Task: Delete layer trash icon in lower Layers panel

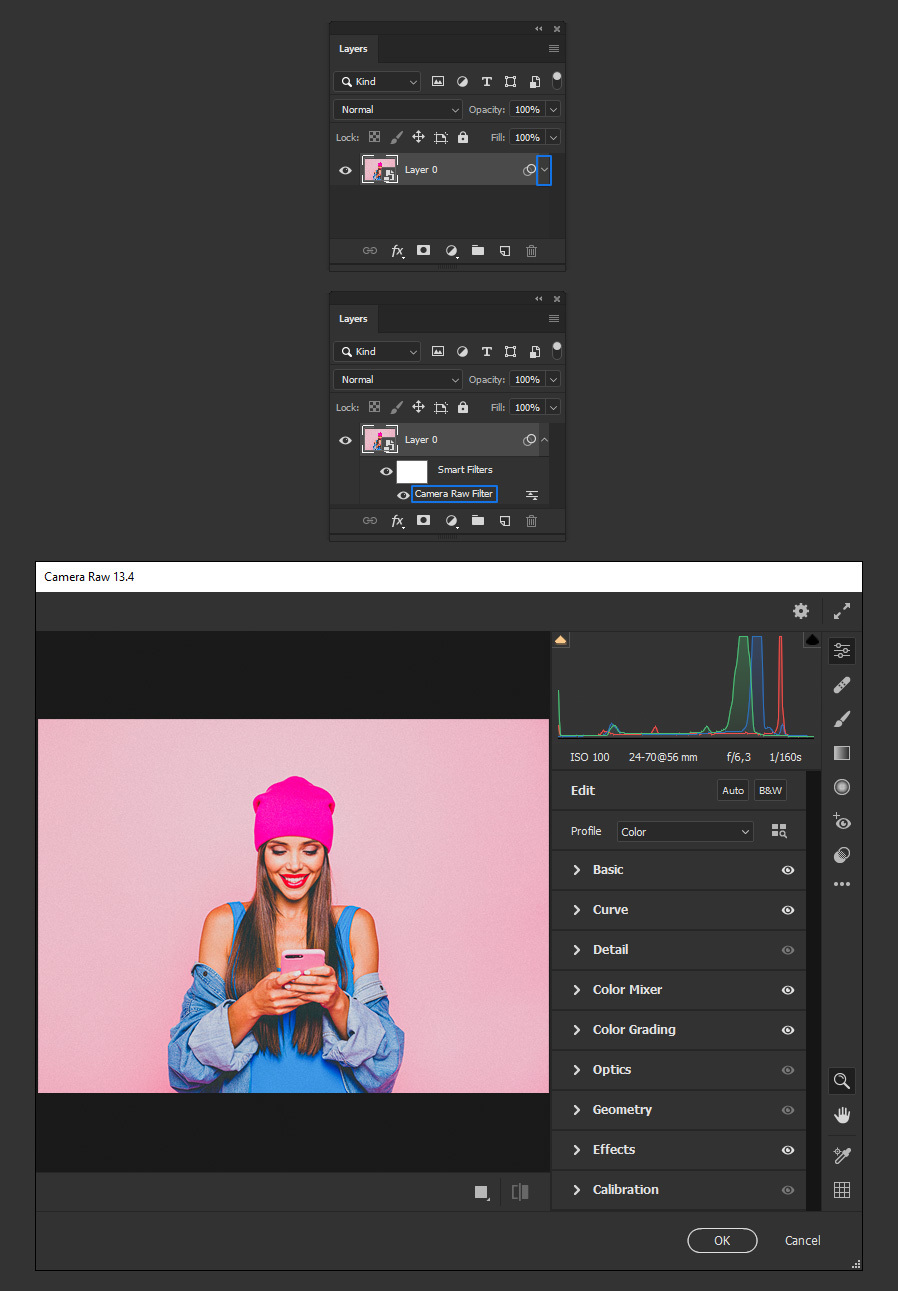Action: (x=532, y=521)
